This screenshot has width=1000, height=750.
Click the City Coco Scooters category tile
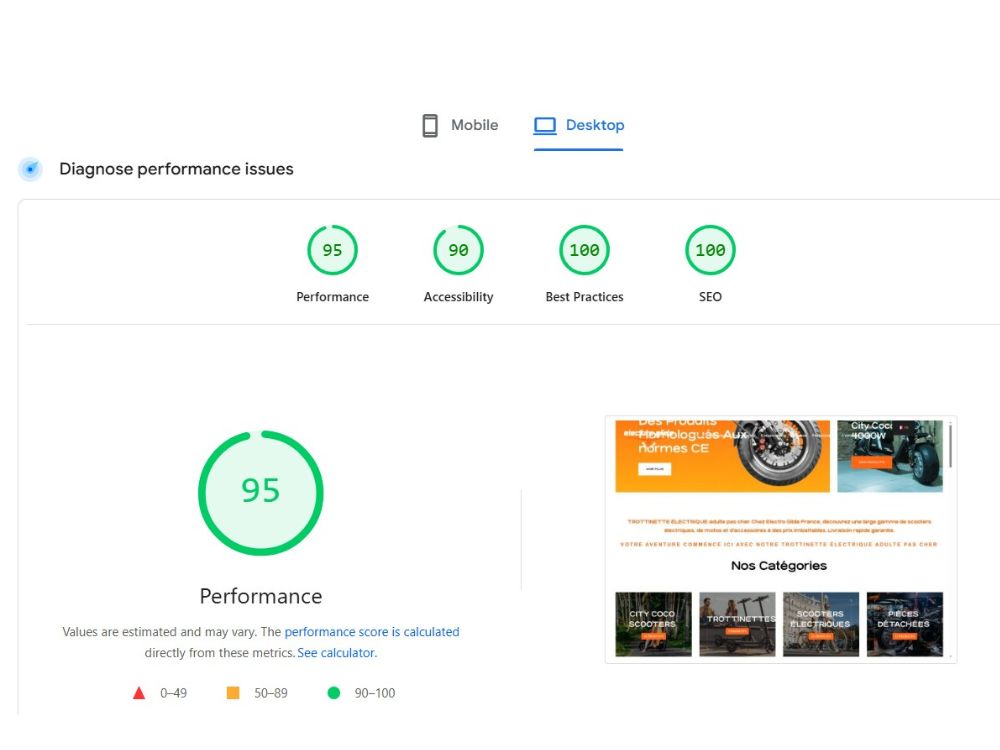[x=653, y=624]
